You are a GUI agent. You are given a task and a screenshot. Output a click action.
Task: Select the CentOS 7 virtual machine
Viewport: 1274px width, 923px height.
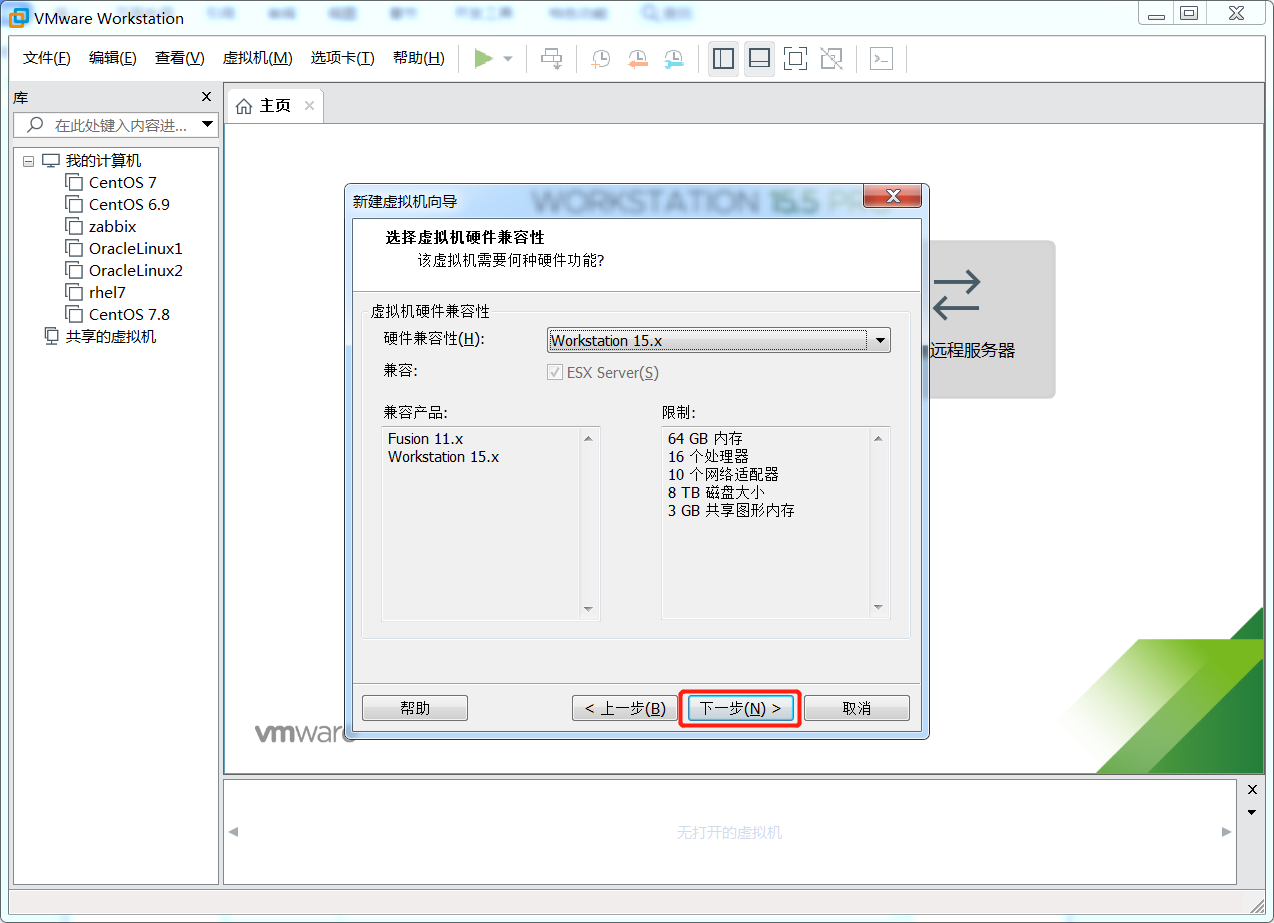[x=122, y=183]
